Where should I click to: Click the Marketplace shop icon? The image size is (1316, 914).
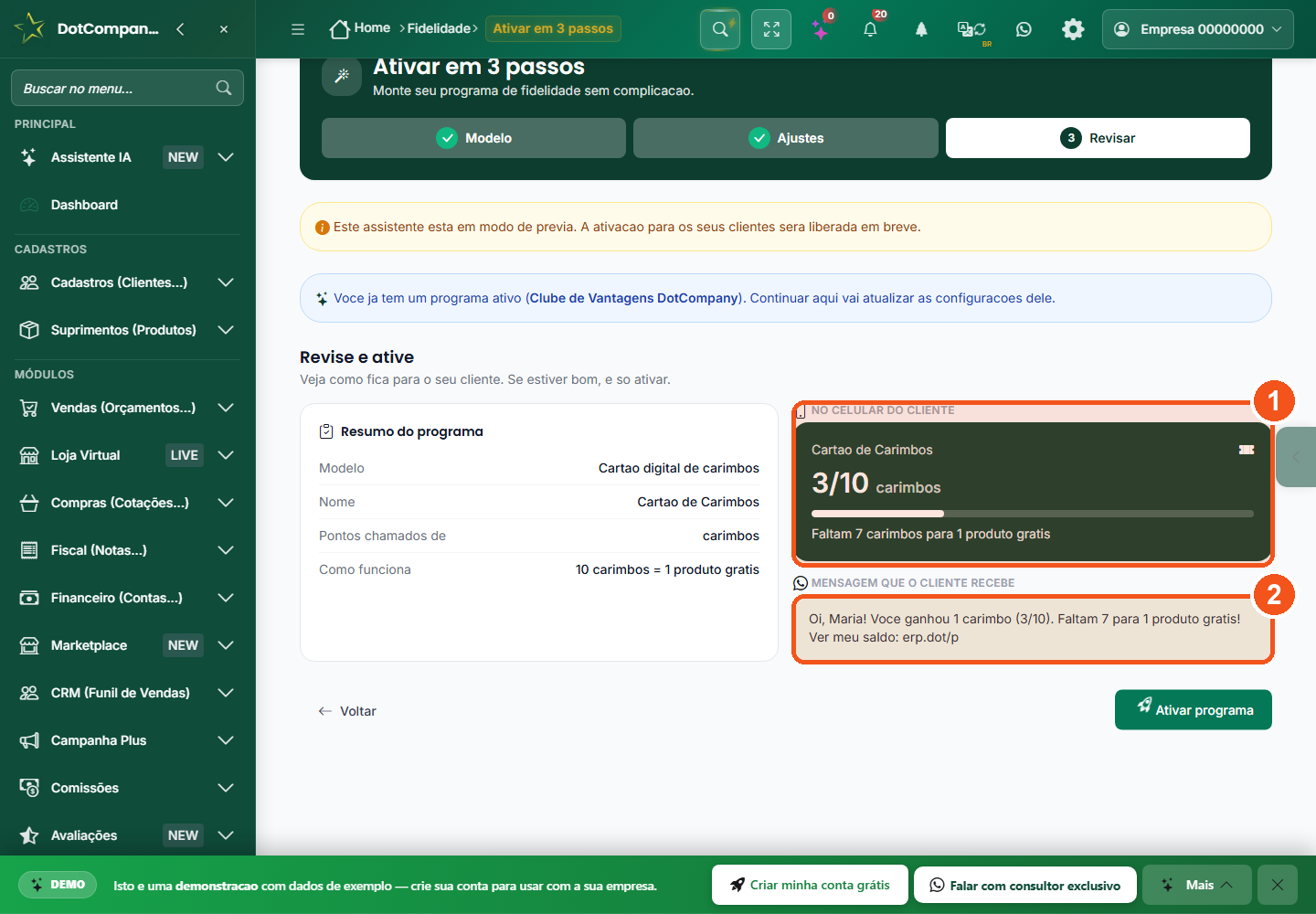29,645
